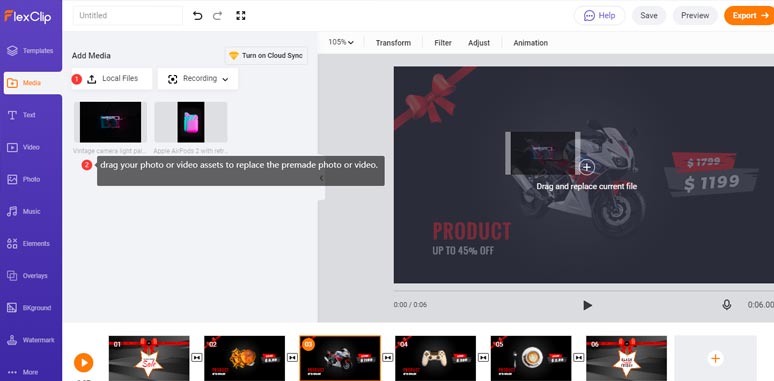Click transition icon between scenes 01 and 02

(196, 357)
